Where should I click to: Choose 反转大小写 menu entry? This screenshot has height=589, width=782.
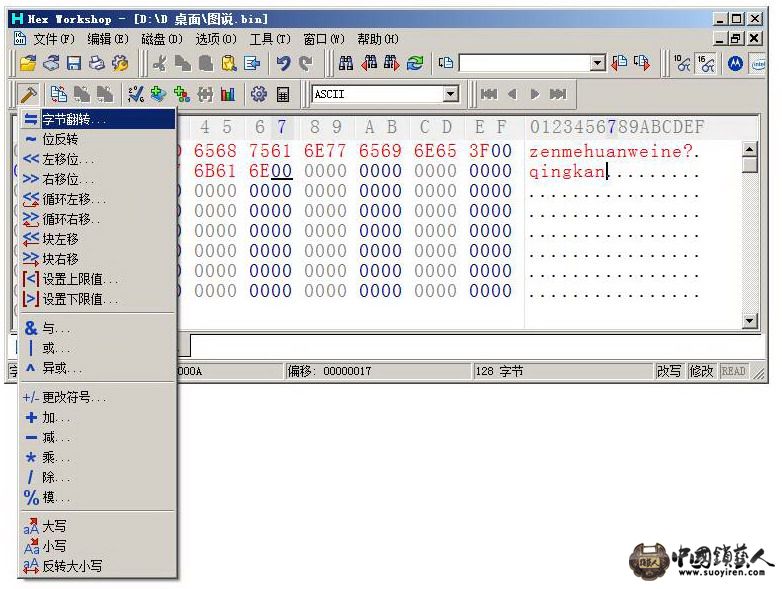click(98, 566)
